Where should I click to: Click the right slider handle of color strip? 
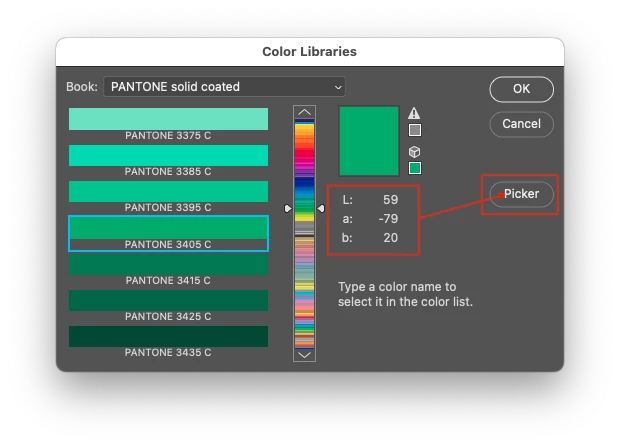(x=321, y=208)
